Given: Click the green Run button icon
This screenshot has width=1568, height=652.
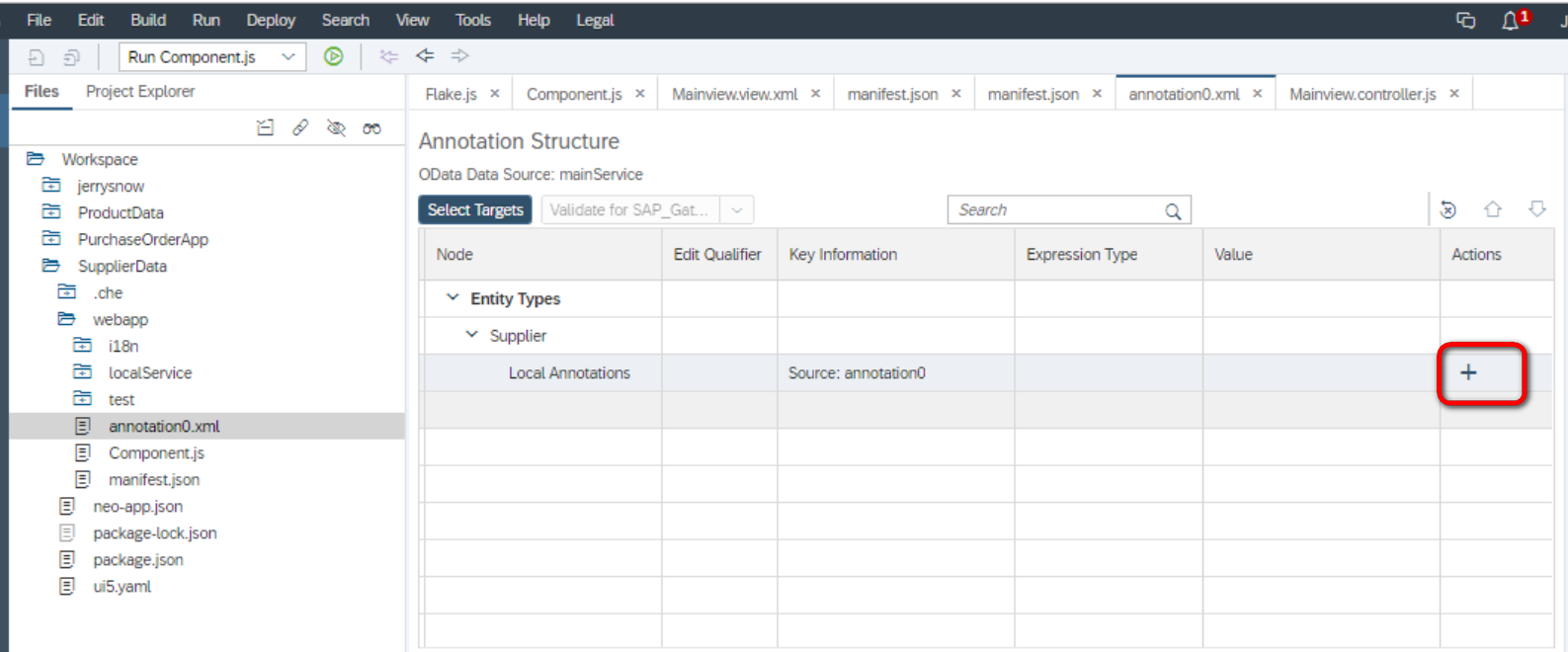Looking at the screenshot, I should pyautogui.click(x=334, y=56).
